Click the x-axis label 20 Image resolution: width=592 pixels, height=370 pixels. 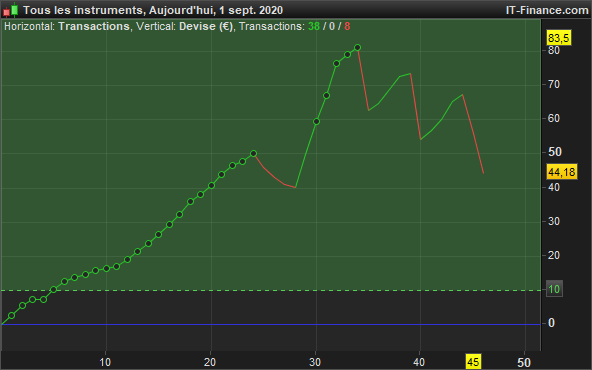point(210,362)
